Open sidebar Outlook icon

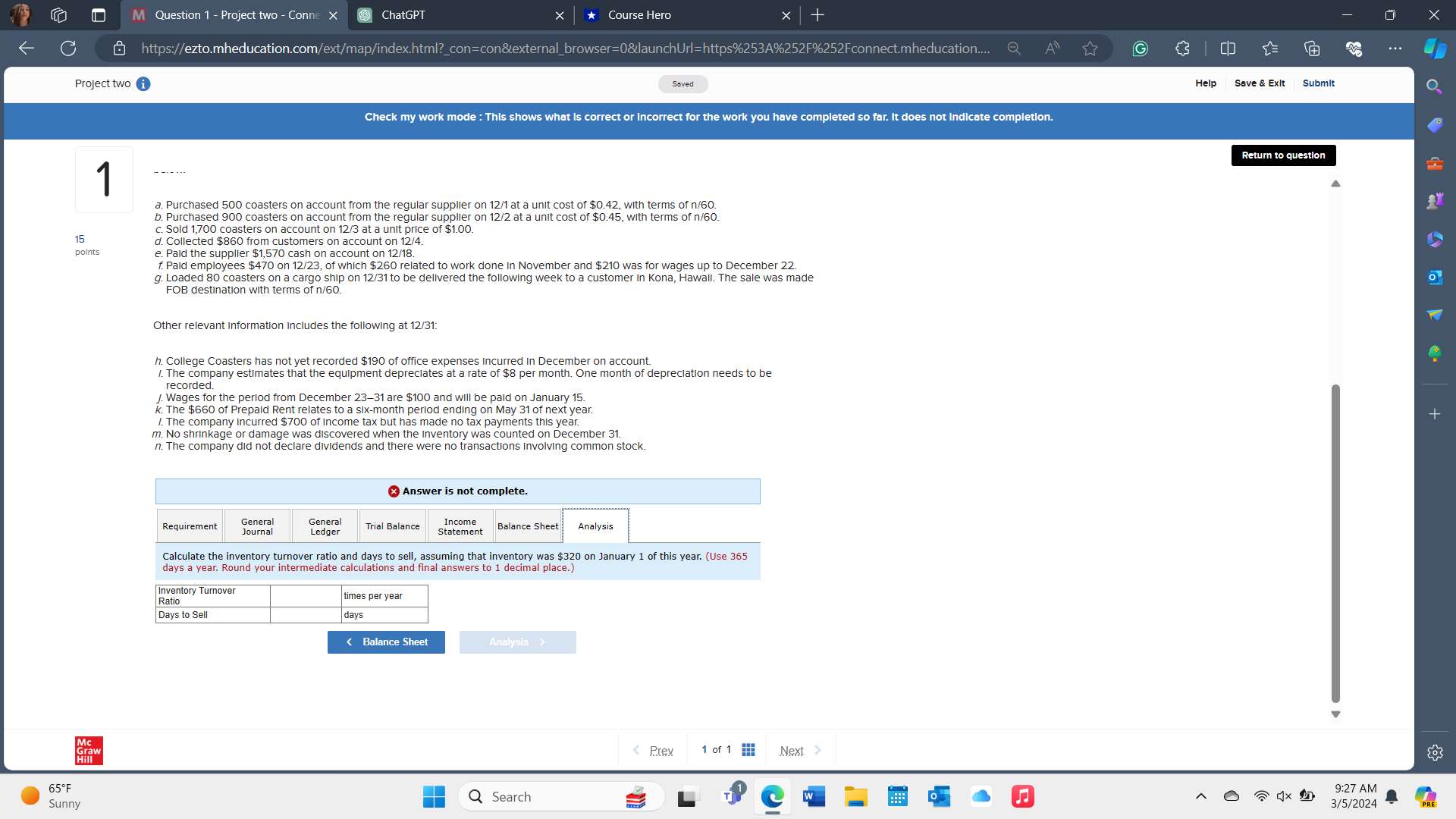click(x=1434, y=278)
